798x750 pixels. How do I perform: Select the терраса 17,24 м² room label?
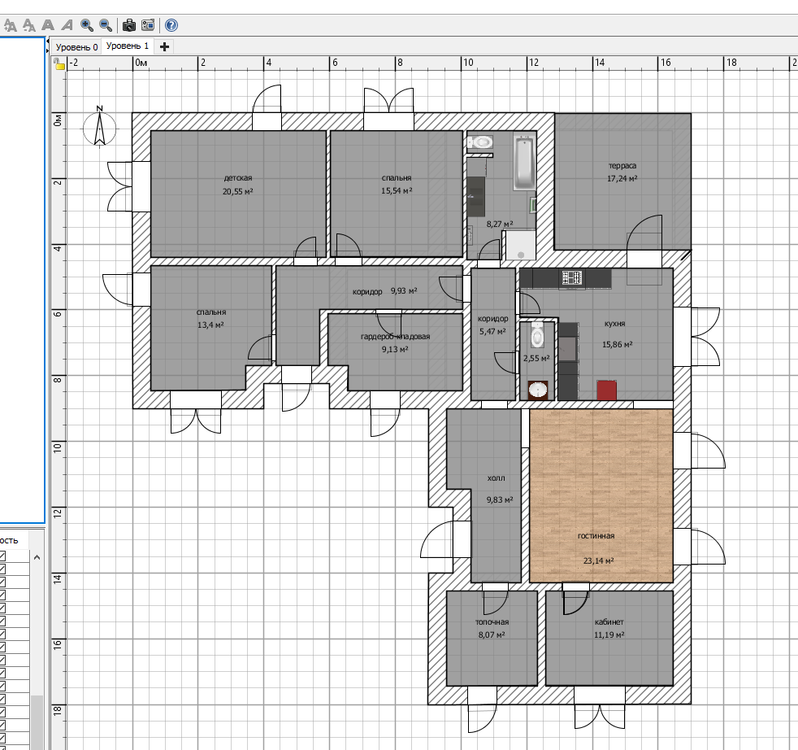click(622, 172)
